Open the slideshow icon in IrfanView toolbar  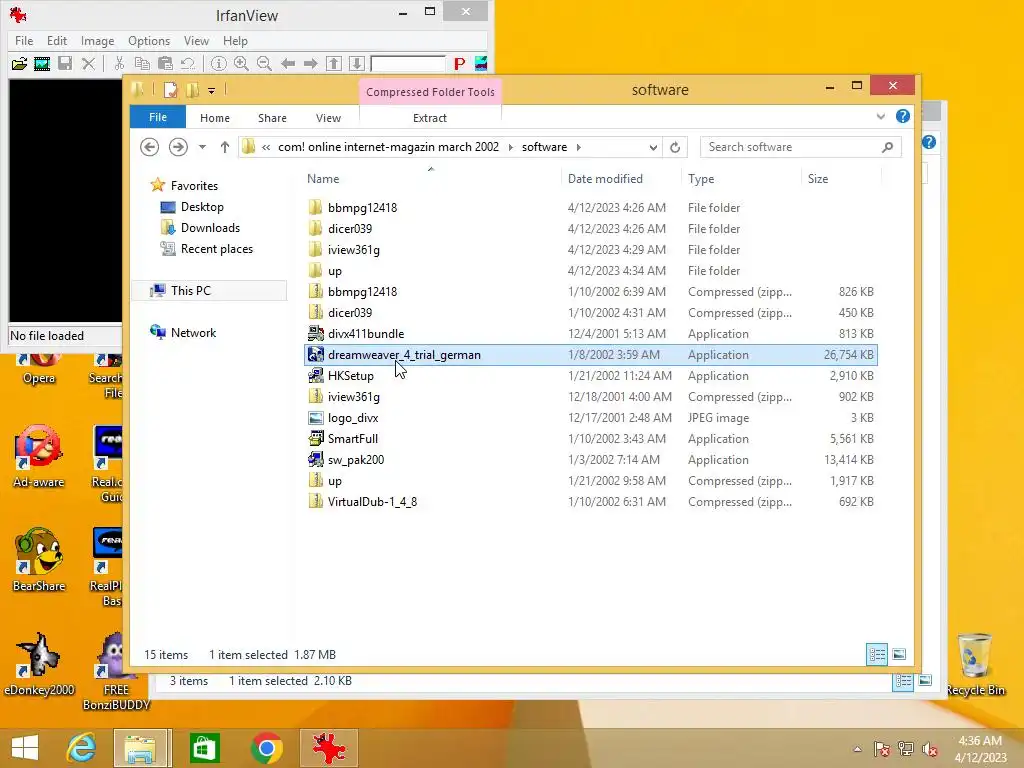pyautogui.click(x=42, y=63)
